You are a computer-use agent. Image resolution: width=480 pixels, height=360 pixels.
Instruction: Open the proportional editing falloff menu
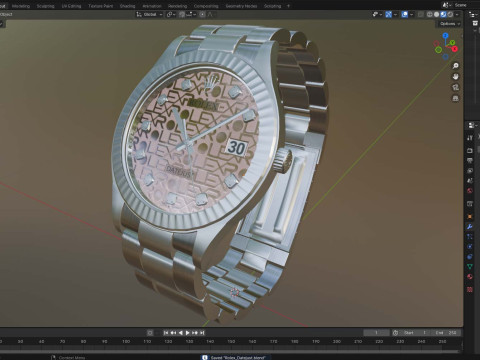(210, 14)
